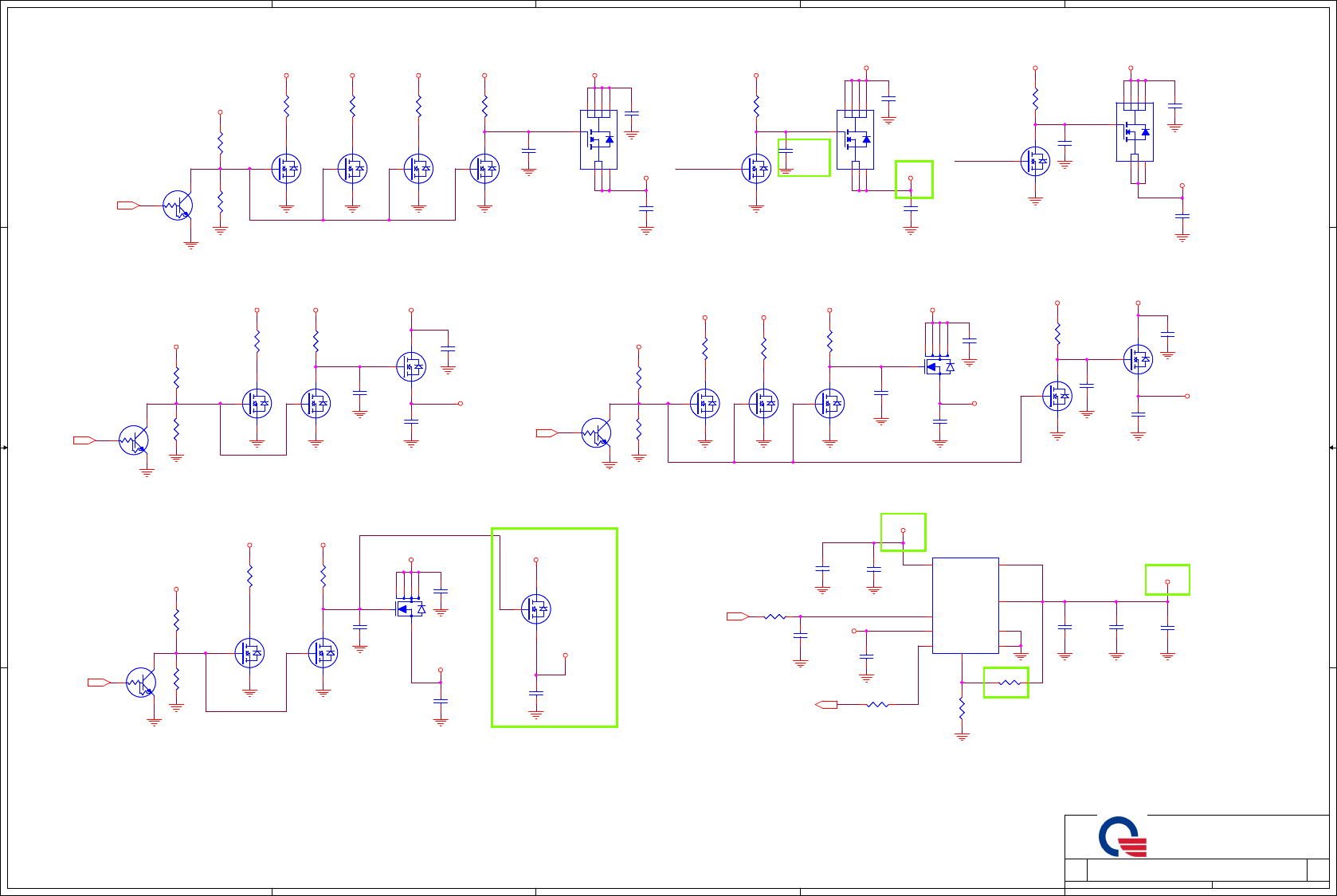Click the Quanta logo in the title block
Screen dimensions: 1337x896
coord(1123,836)
